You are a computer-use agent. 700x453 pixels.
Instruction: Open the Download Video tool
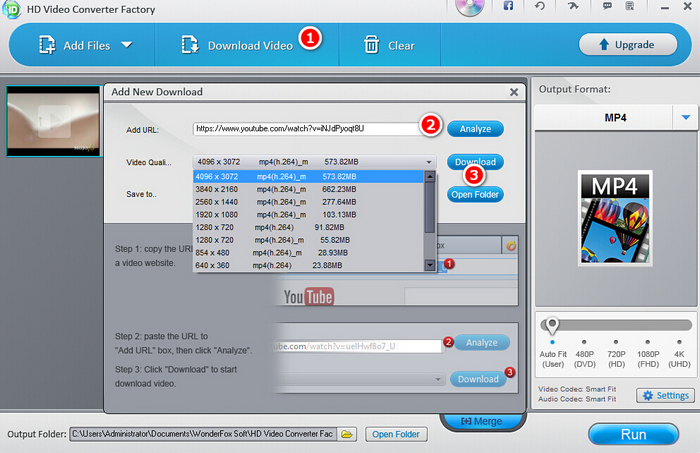click(x=237, y=45)
